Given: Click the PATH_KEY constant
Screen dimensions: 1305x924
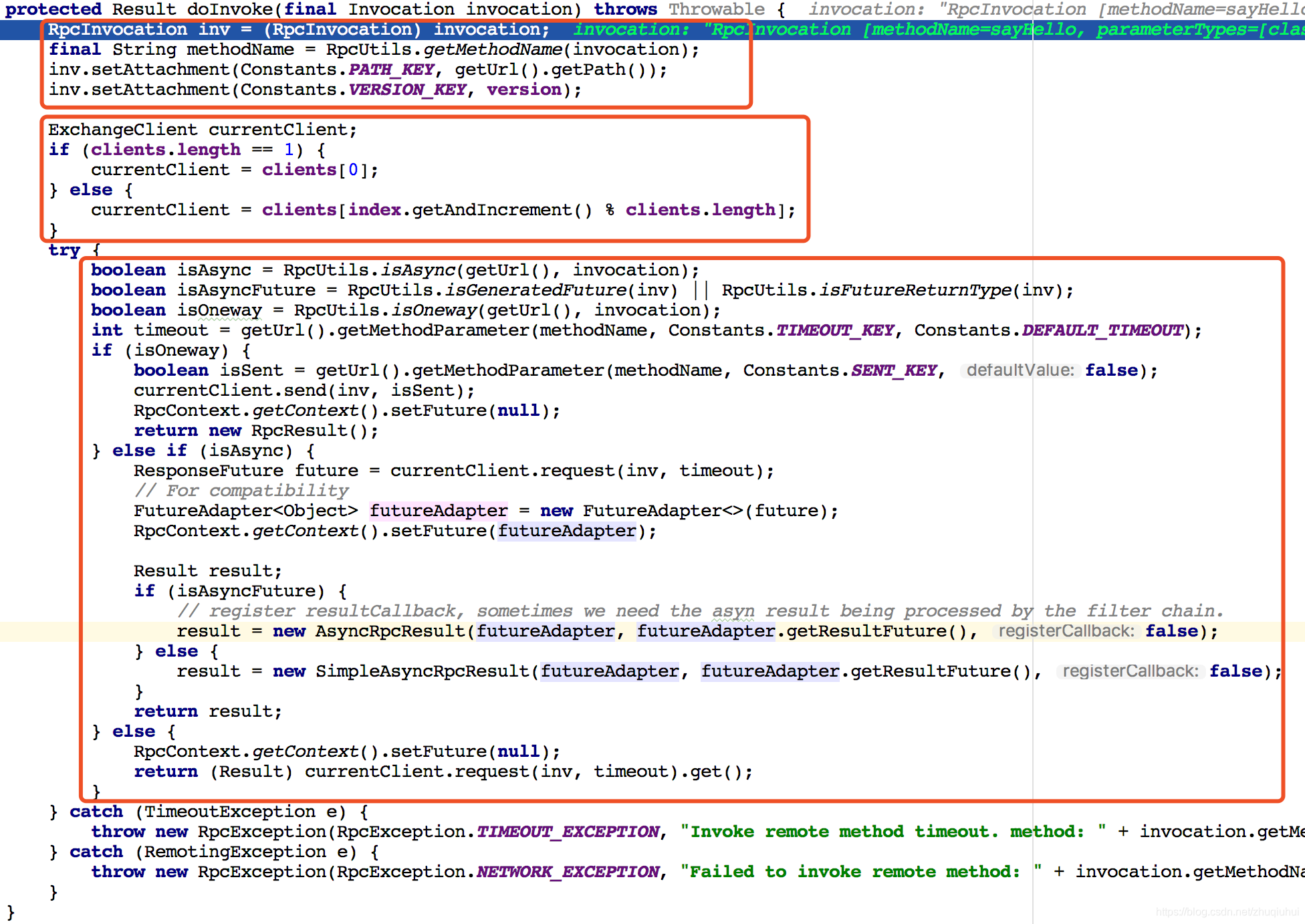Looking at the screenshot, I should tap(391, 70).
